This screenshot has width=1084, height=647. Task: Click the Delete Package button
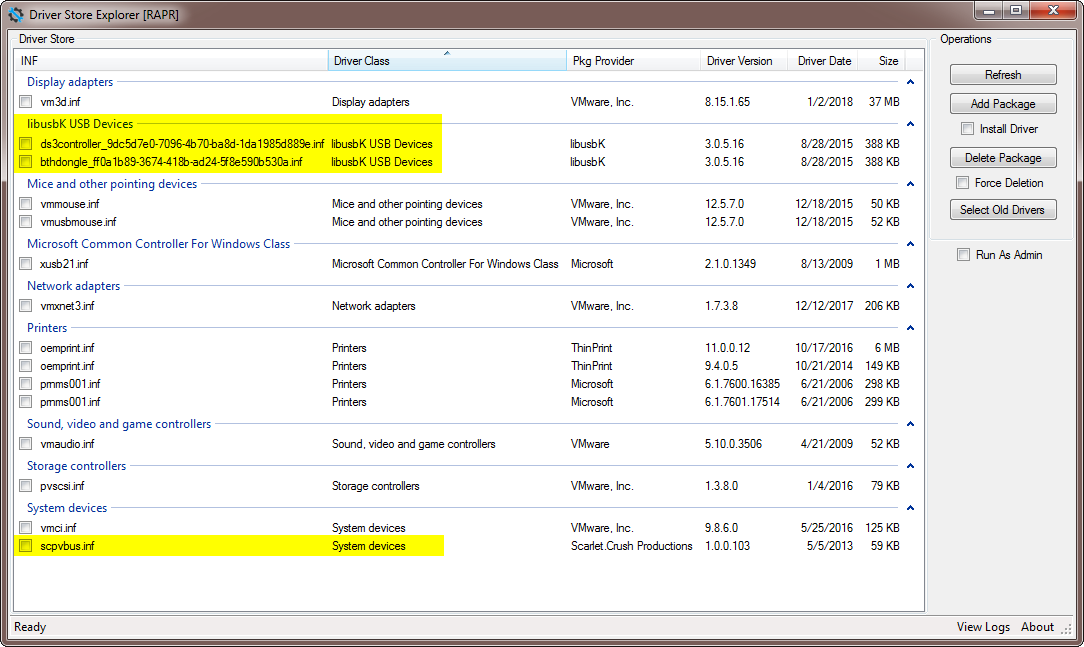[1003, 158]
